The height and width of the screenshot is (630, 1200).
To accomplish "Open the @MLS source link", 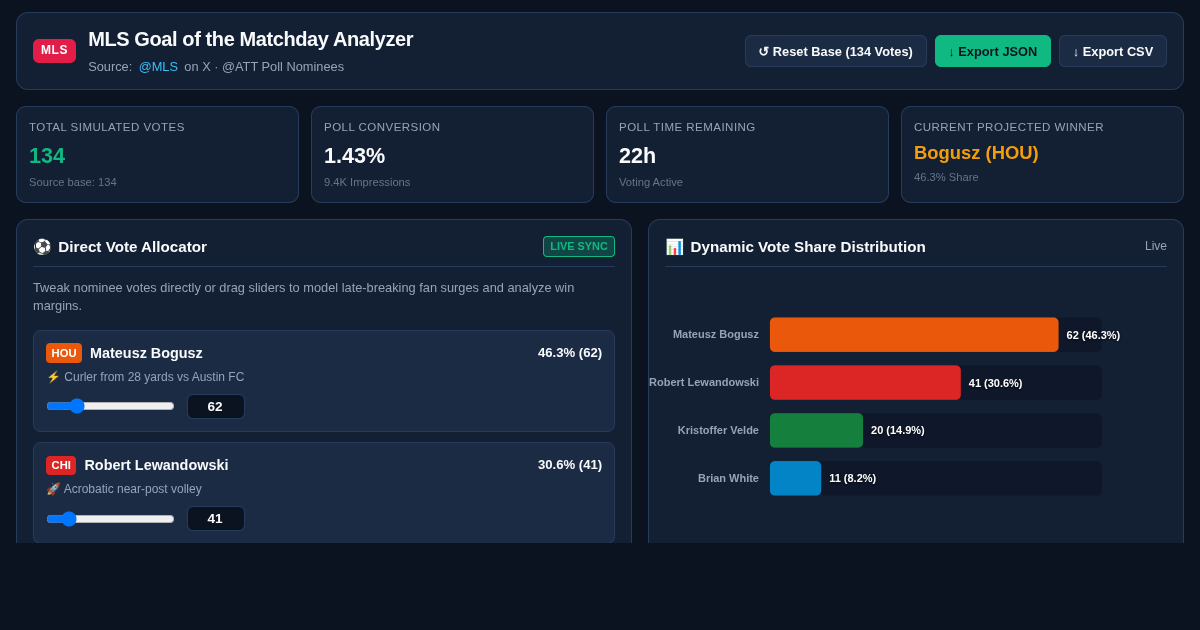I will 158,67.
